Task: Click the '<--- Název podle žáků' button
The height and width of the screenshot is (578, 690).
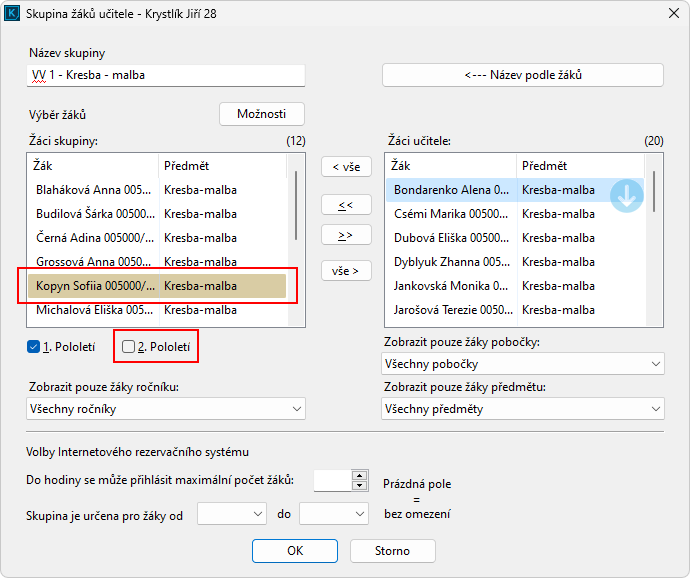Action: (x=523, y=75)
